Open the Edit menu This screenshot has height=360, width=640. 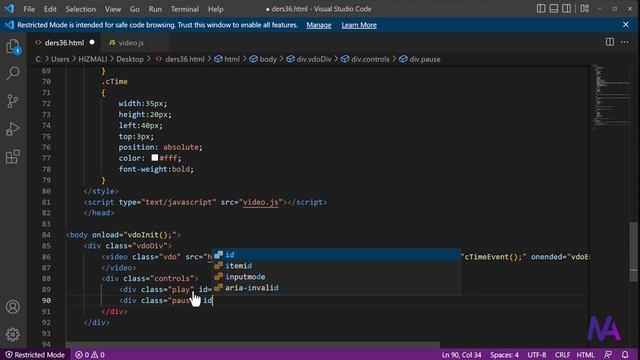pyautogui.click(x=50, y=9)
